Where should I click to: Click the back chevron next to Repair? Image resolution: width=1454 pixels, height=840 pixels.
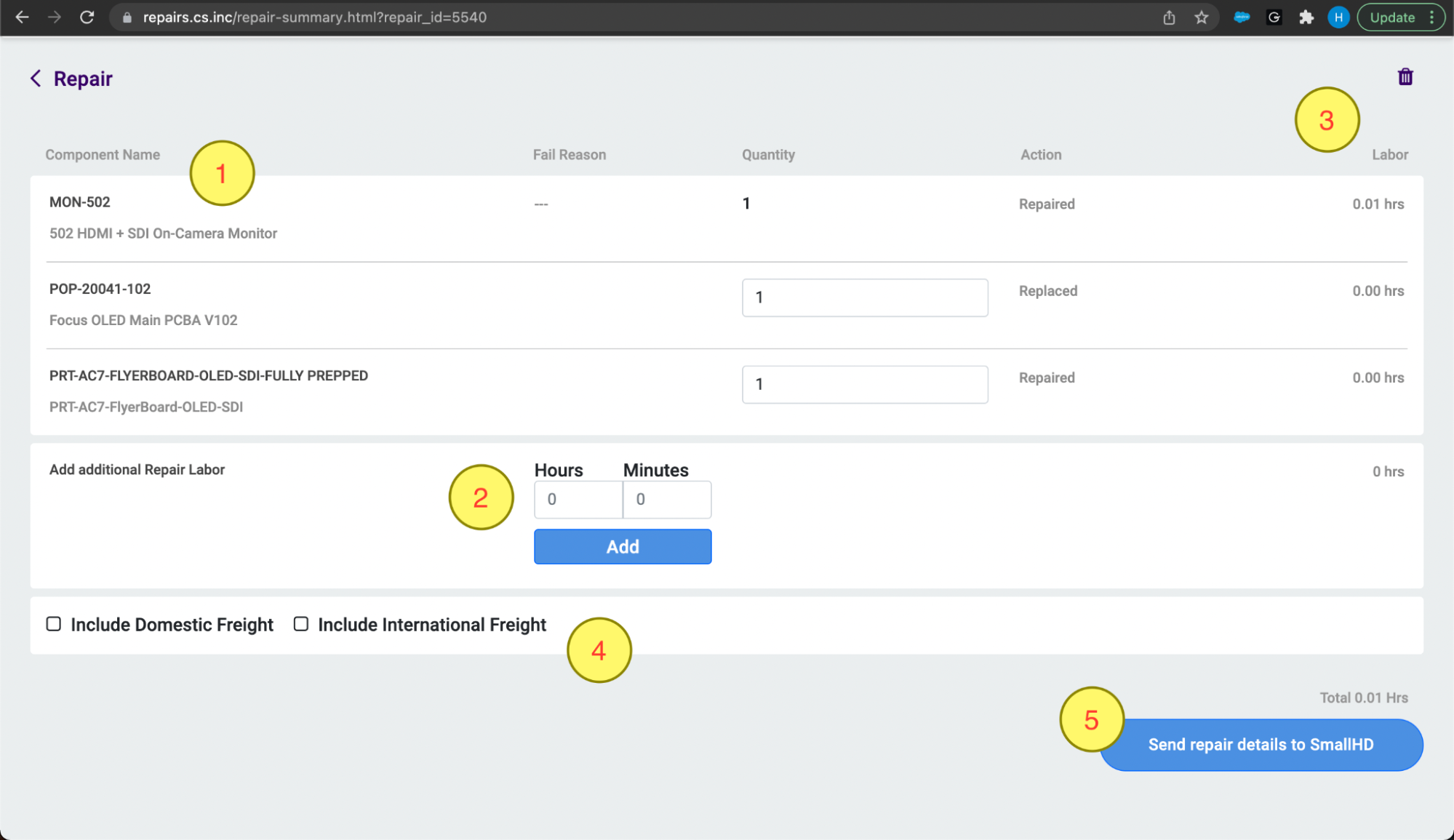[36, 79]
